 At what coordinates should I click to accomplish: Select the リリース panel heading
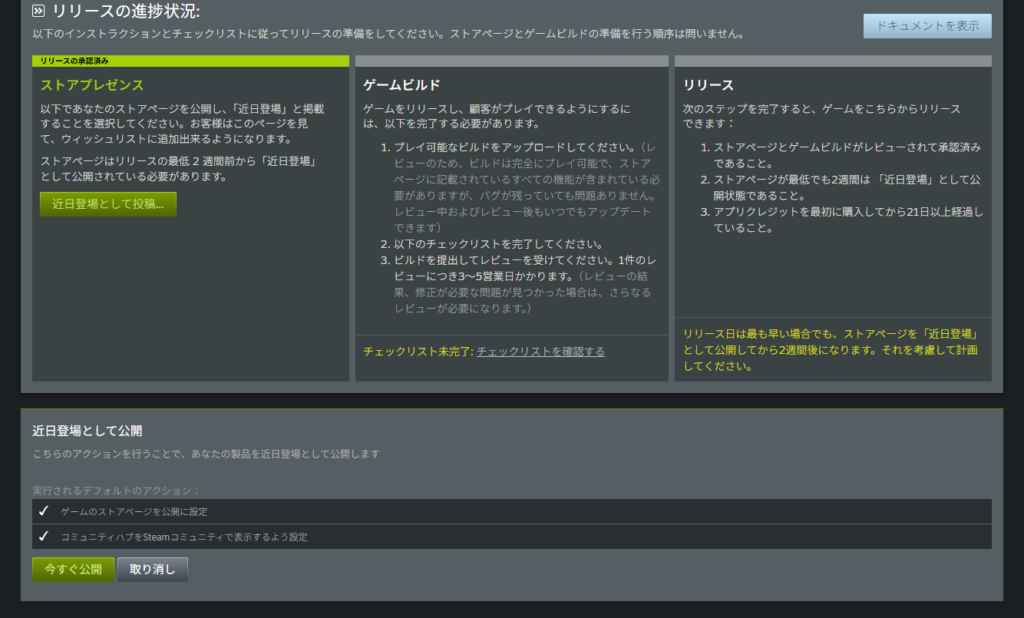[x=708, y=85]
